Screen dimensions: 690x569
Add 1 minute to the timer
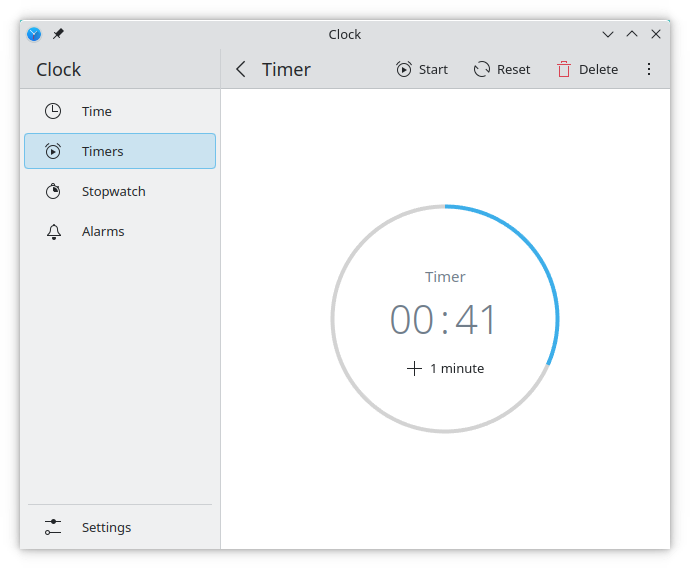[445, 368]
